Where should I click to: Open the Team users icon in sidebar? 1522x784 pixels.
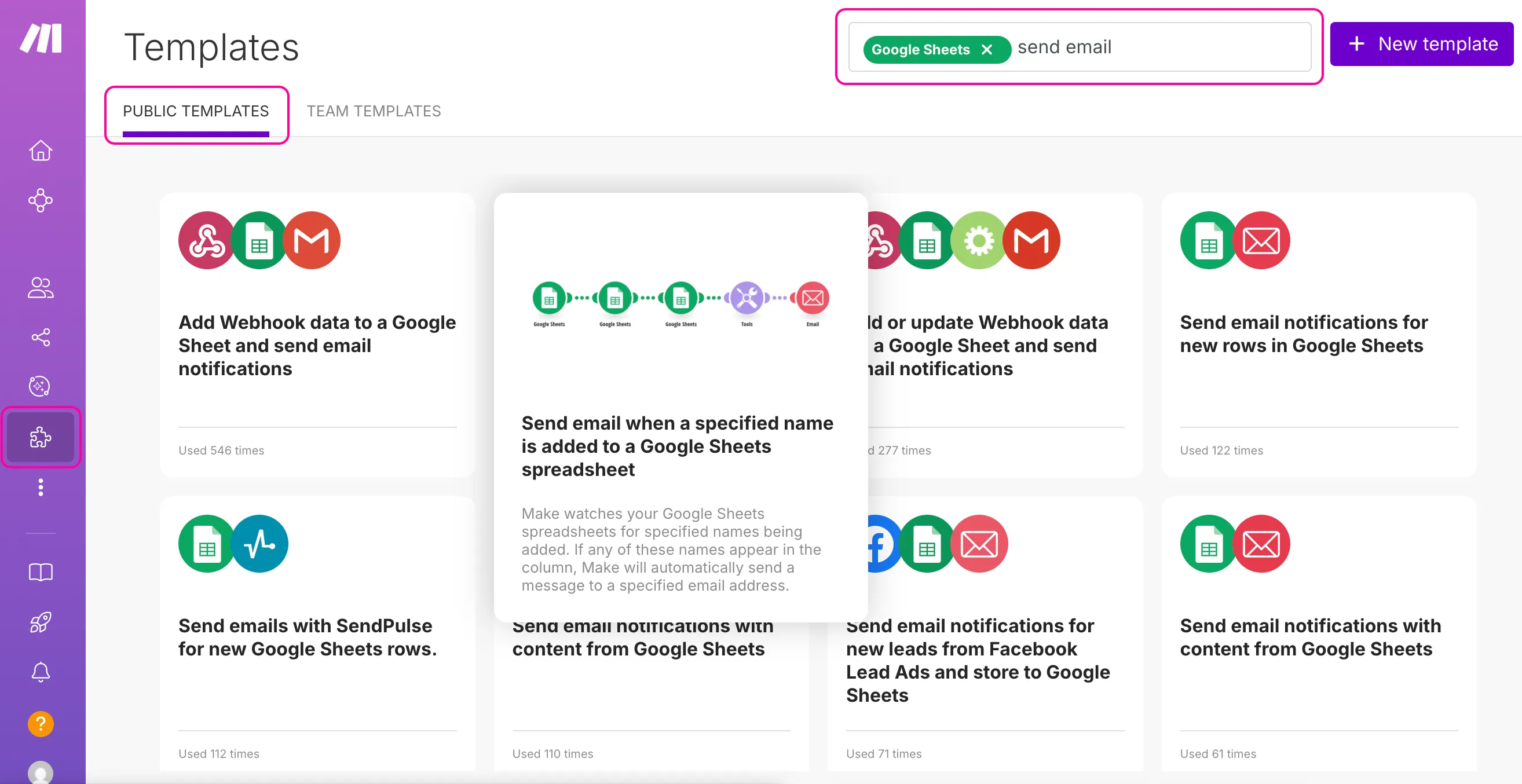pyautogui.click(x=40, y=288)
